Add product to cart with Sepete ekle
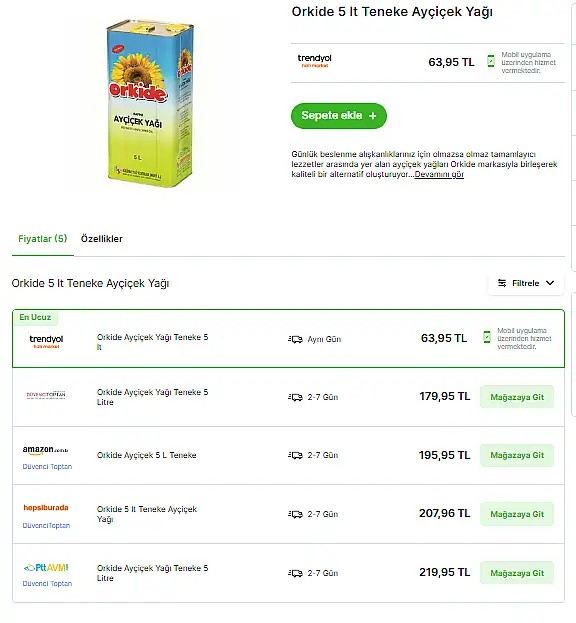 339,116
